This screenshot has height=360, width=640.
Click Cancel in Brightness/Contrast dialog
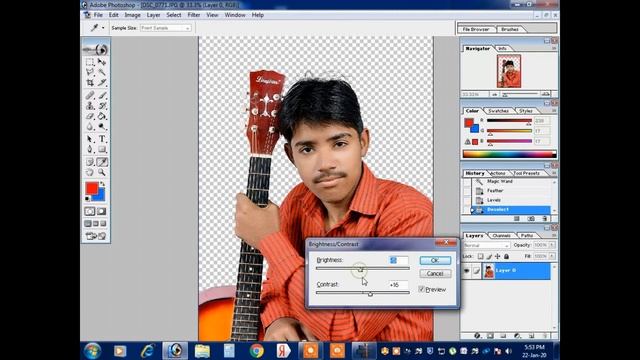(435, 273)
